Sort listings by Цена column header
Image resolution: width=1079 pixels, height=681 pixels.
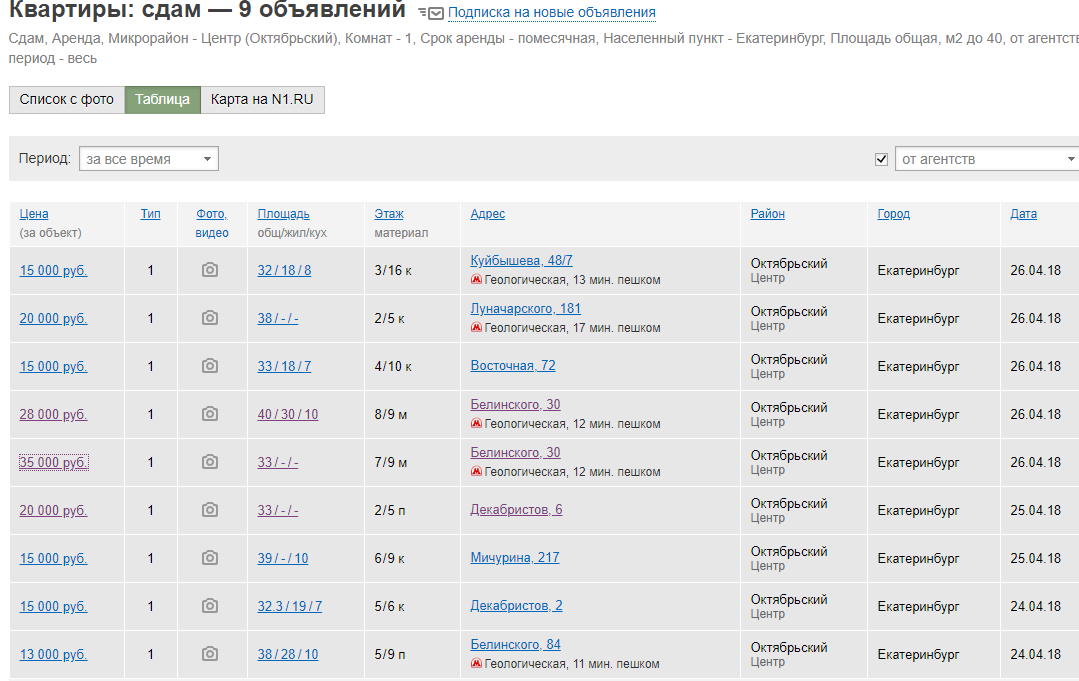point(34,214)
